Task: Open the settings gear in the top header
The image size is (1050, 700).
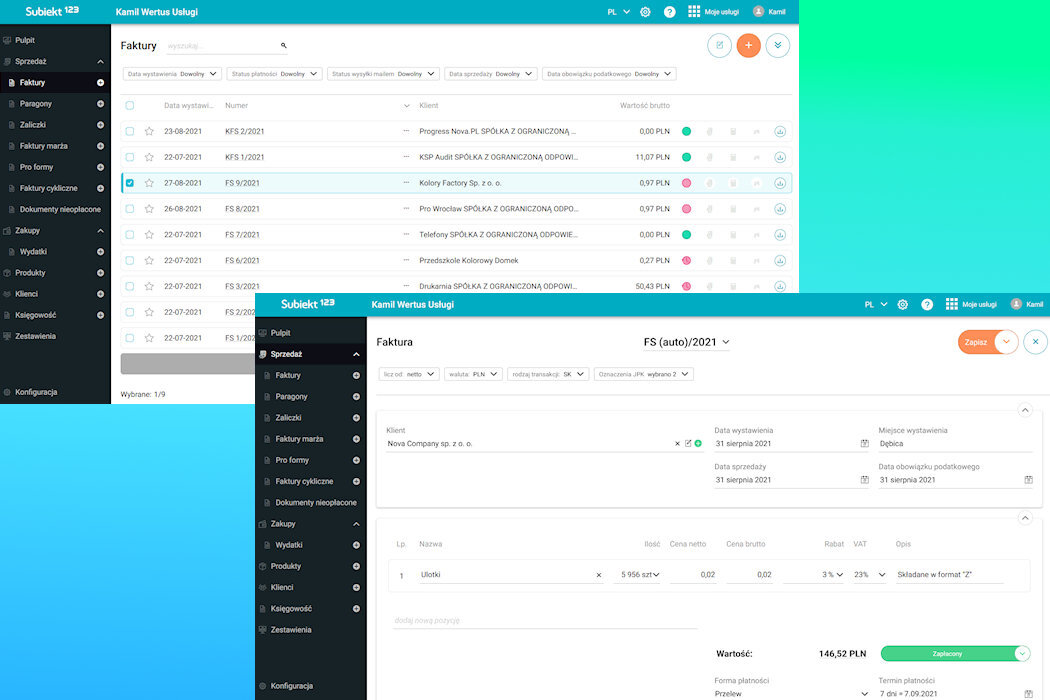Action: tap(646, 12)
